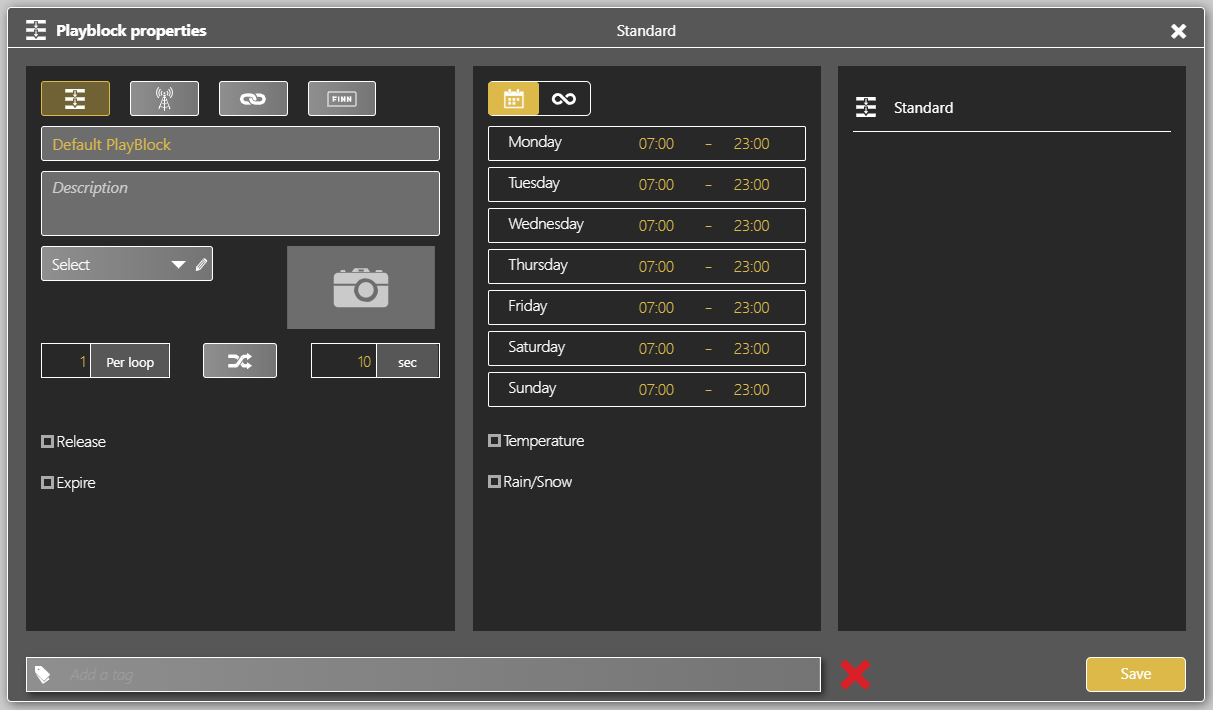Select the playblock settings tab icon
The height and width of the screenshot is (710, 1213).
point(75,98)
